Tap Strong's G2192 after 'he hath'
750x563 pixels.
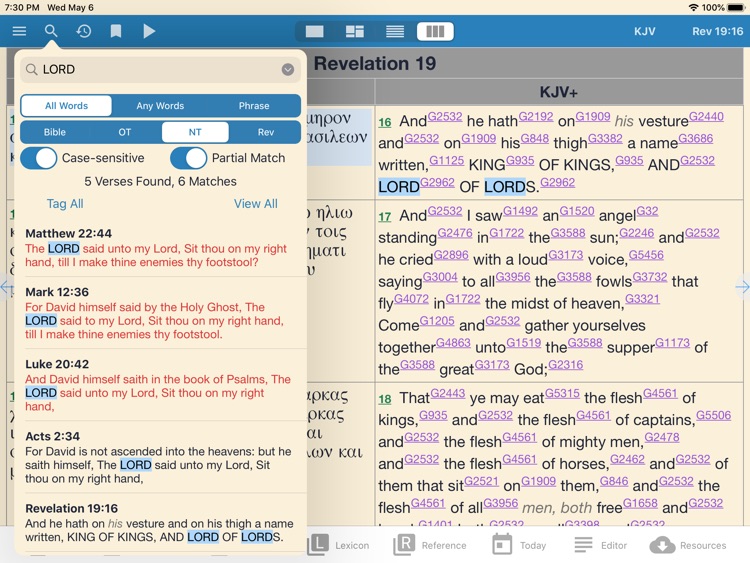pyautogui.click(x=536, y=117)
